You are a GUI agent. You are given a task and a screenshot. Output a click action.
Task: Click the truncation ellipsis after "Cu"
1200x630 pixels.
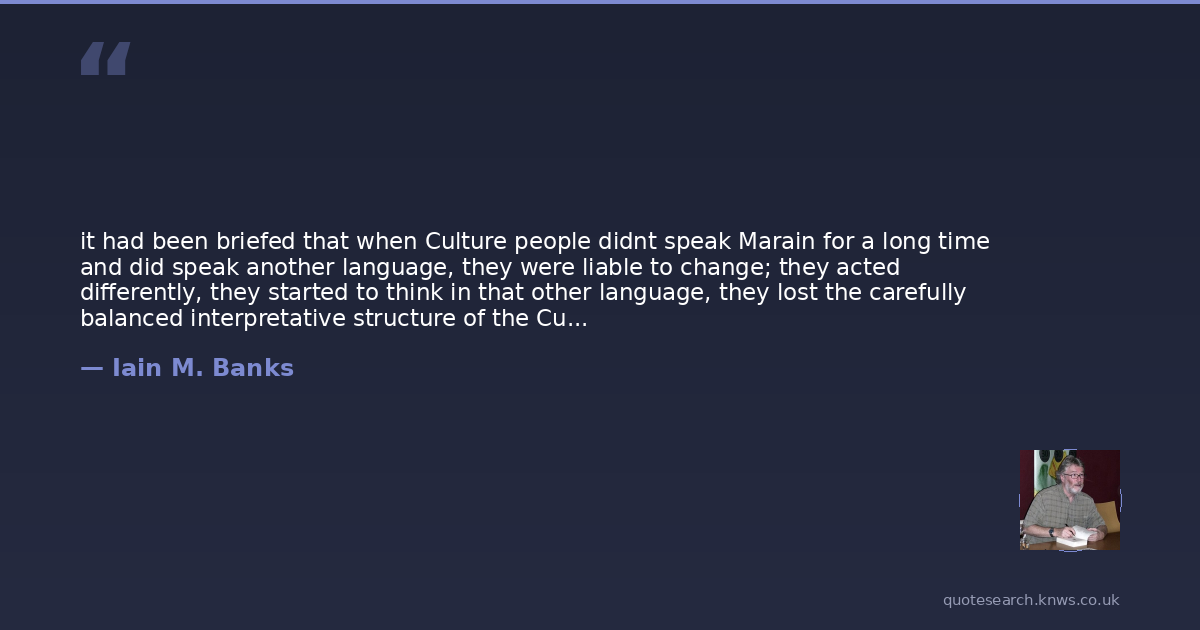[x=577, y=320]
